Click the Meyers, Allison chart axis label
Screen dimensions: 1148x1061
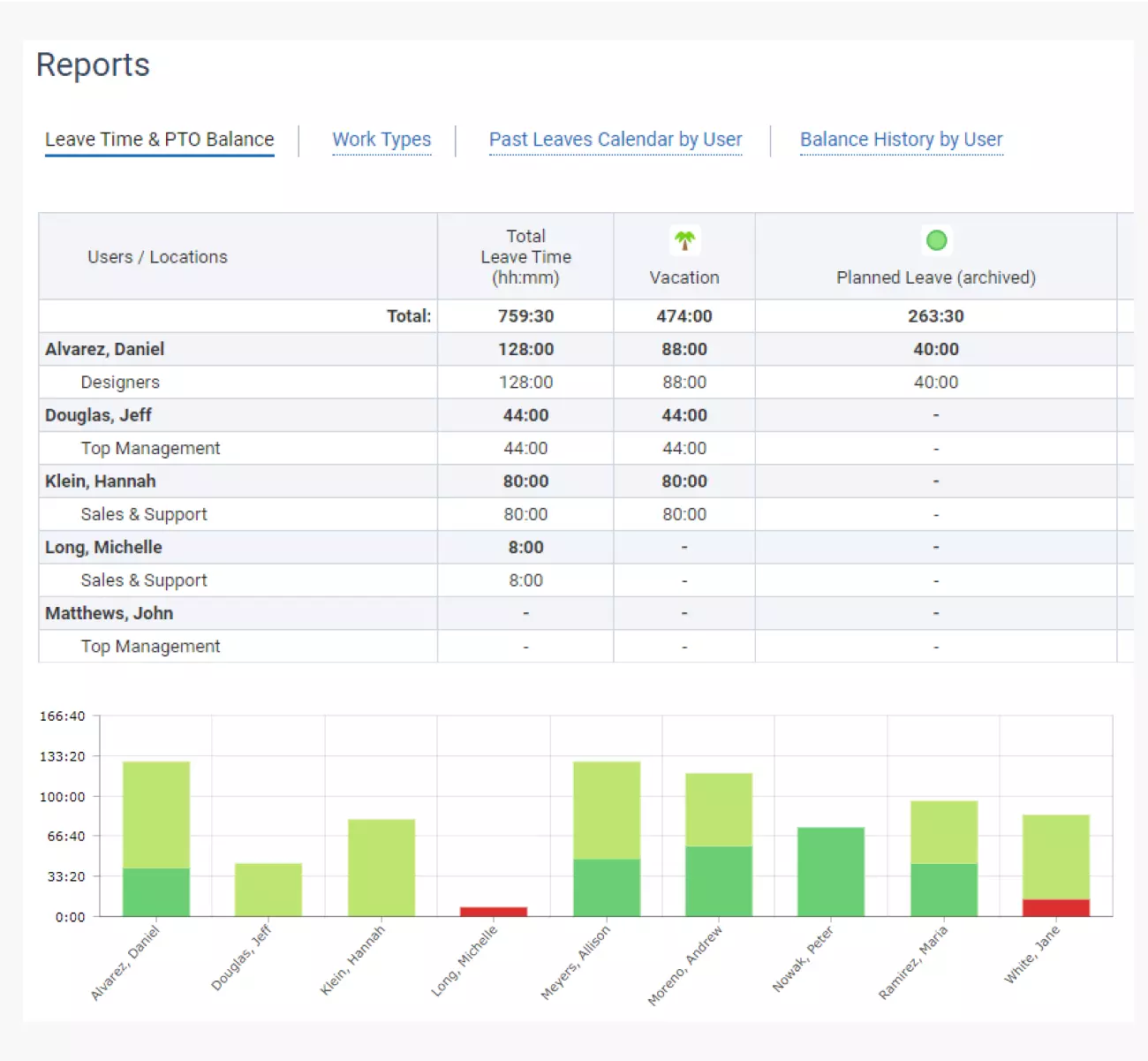(576, 962)
